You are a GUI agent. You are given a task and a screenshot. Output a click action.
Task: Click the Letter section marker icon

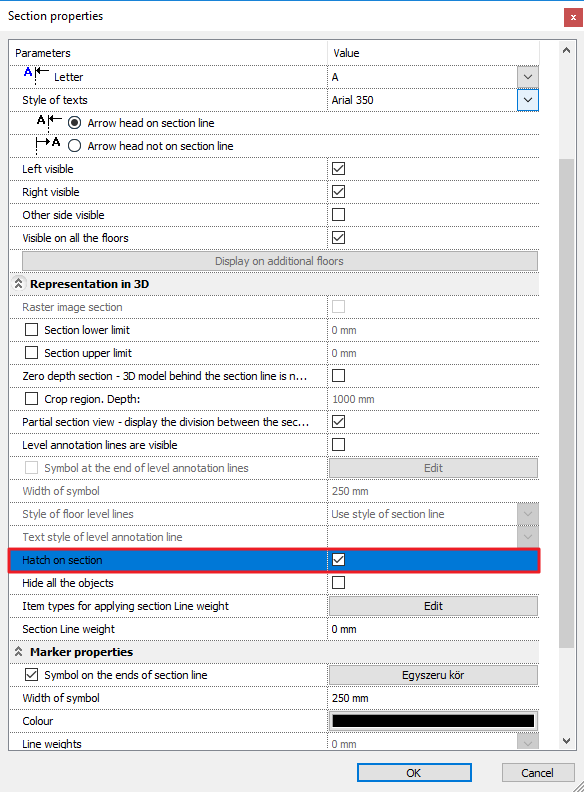[36, 76]
